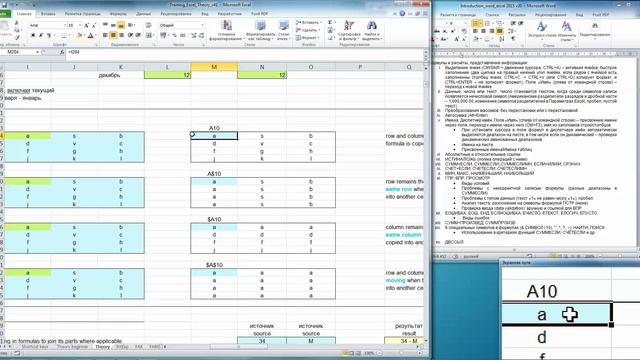Toggle top vertical alignment in Excel

pos(105,25)
